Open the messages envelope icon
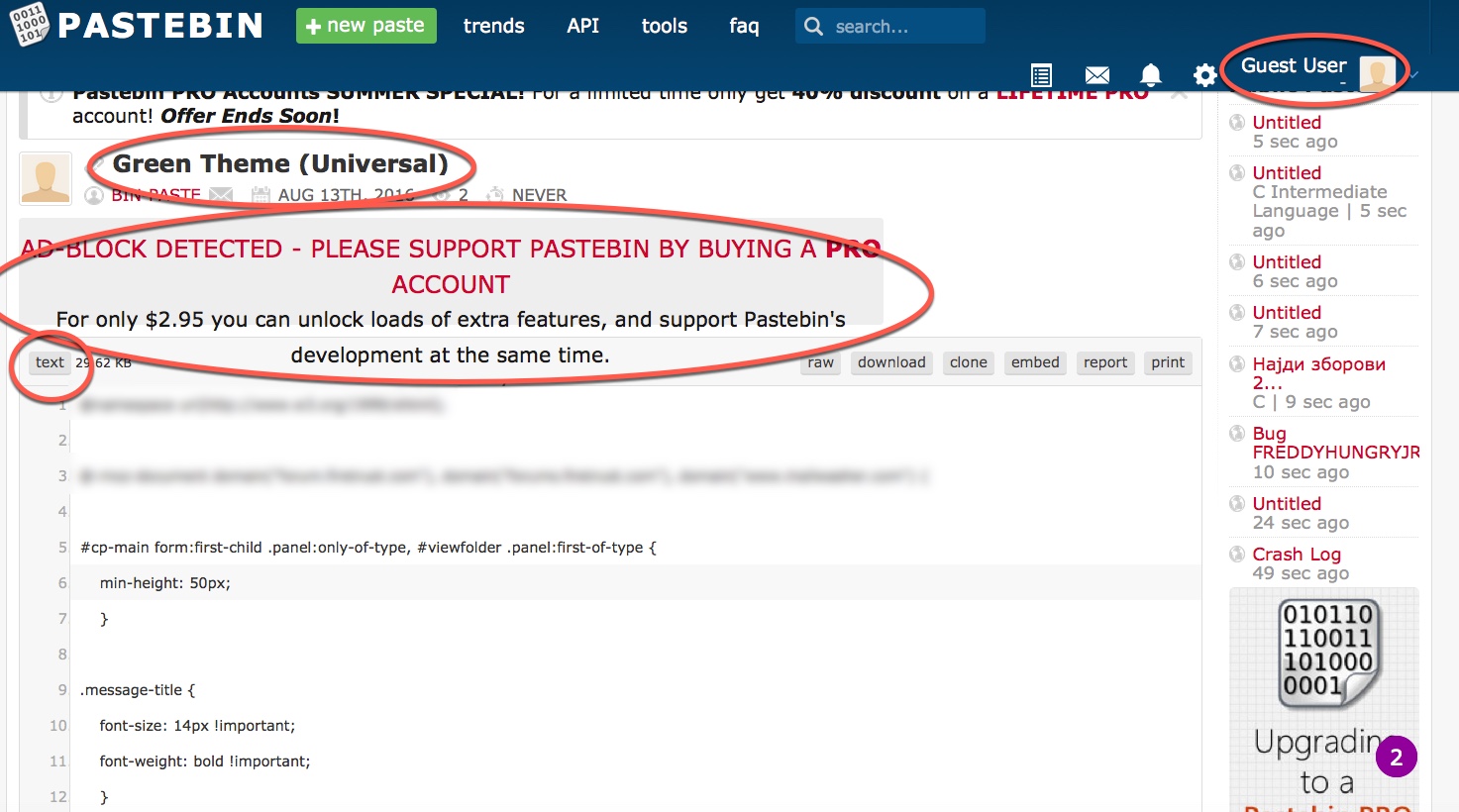Viewport: 1459px width, 812px height. pyautogui.click(x=1096, y=75)
